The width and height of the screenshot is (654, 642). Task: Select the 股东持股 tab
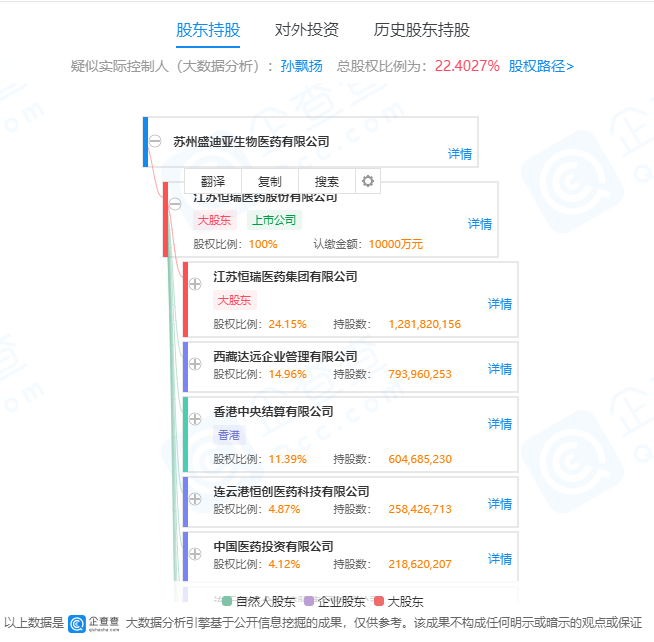coord(208,30)
